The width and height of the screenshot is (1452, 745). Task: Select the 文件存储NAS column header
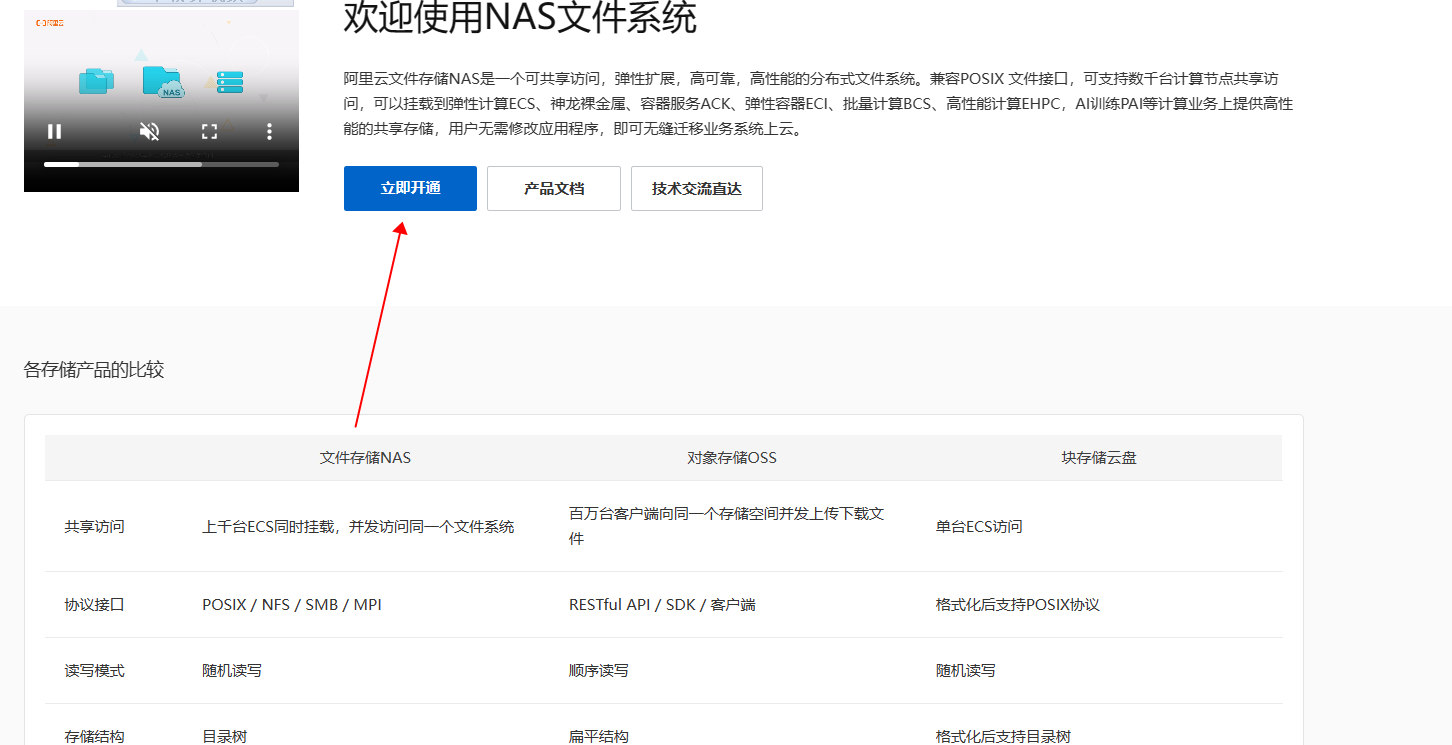coord(365,458)
